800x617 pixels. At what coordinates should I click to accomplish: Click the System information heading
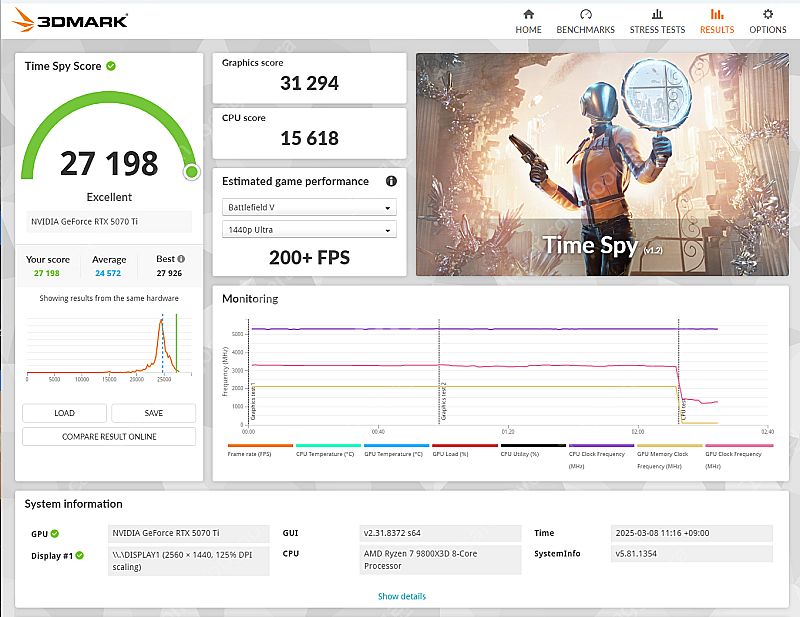click(x=73, y=504)
